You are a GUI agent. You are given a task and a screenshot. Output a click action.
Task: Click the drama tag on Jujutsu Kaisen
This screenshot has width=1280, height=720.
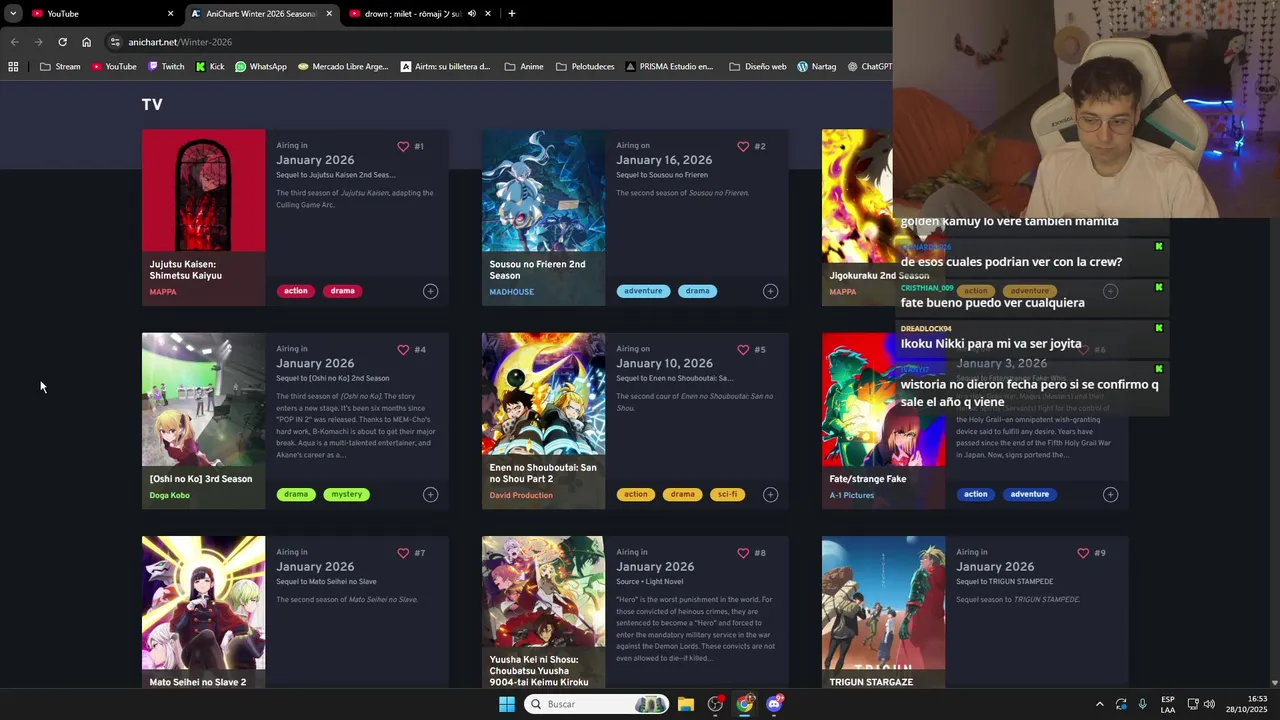(x=343, y=291)
